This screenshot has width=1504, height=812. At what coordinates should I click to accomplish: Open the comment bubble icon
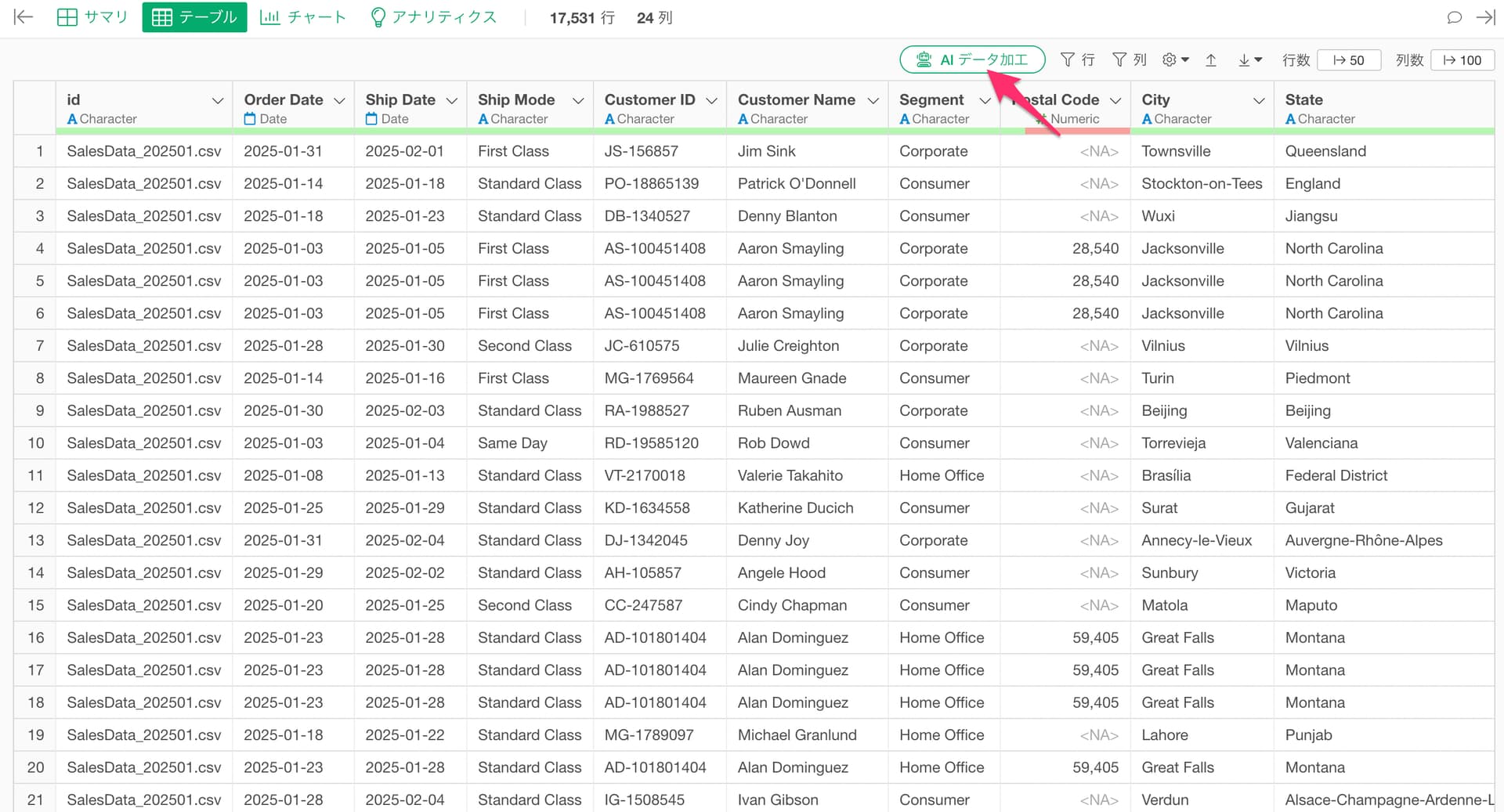click(x=1454, y=17)
